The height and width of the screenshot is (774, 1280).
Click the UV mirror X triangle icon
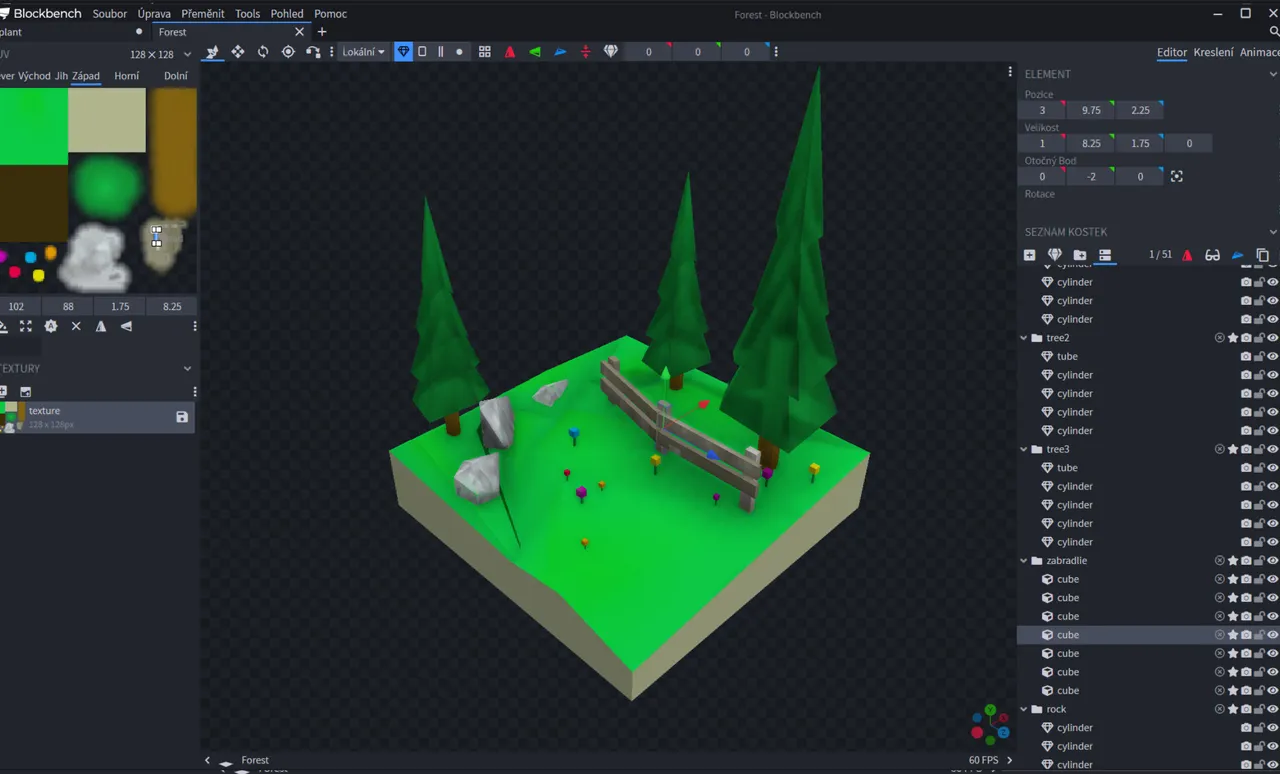pyautogui.click(x=101, y=326)
